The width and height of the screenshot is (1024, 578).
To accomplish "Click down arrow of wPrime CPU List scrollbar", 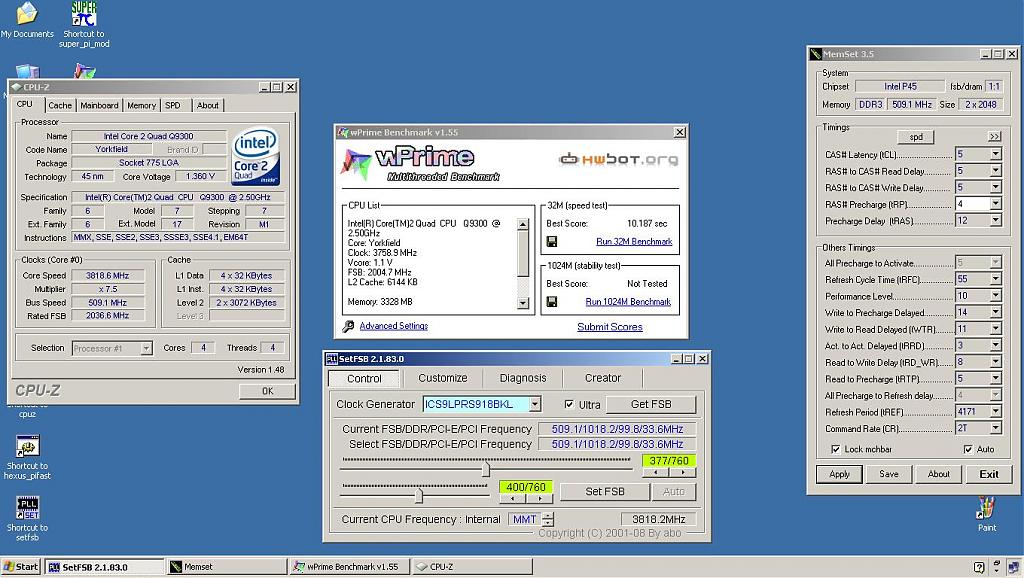I will point(522,303).
